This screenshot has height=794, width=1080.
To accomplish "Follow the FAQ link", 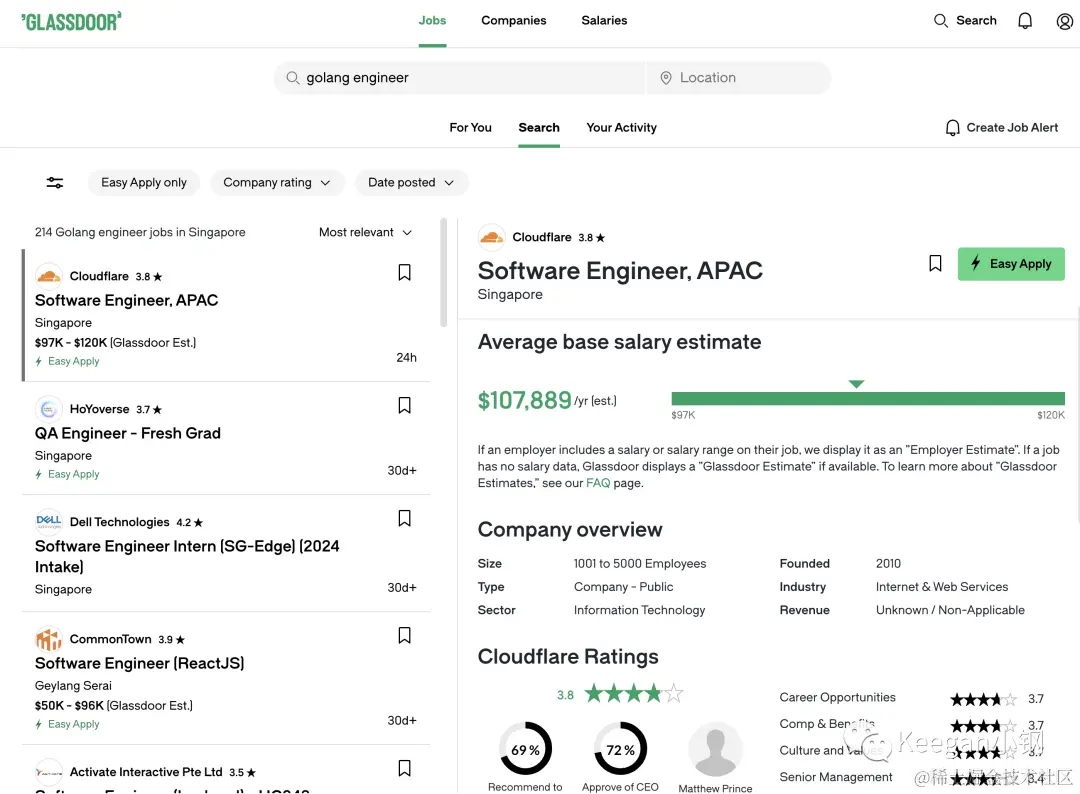I will (598, 484).
